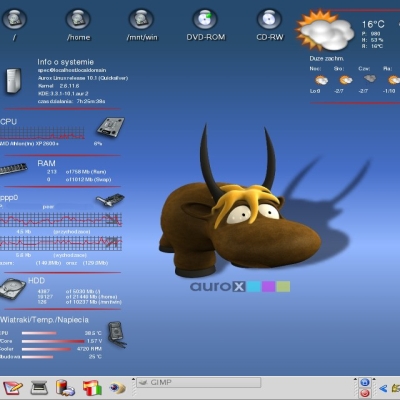
Task: Launch the eye icon in the panel
Action: [117, 388]
